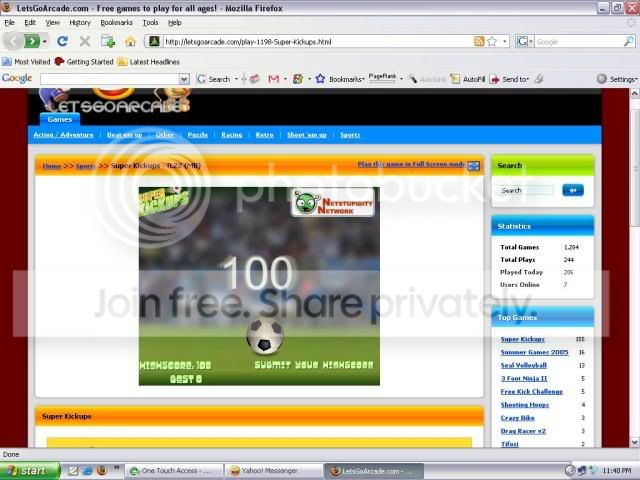Expand the Google Toolbar Search button dropdown
The image size is (640, 480).
coord(236,79)
